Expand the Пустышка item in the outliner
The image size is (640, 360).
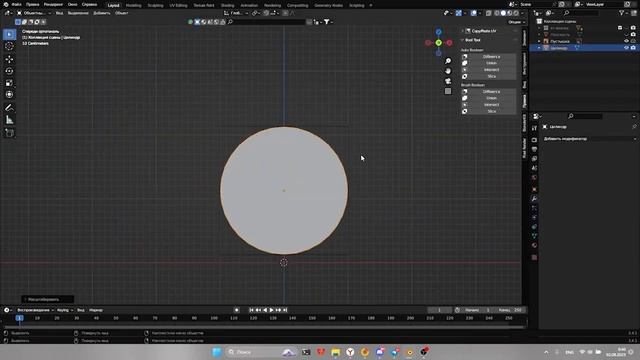(539, 41)
